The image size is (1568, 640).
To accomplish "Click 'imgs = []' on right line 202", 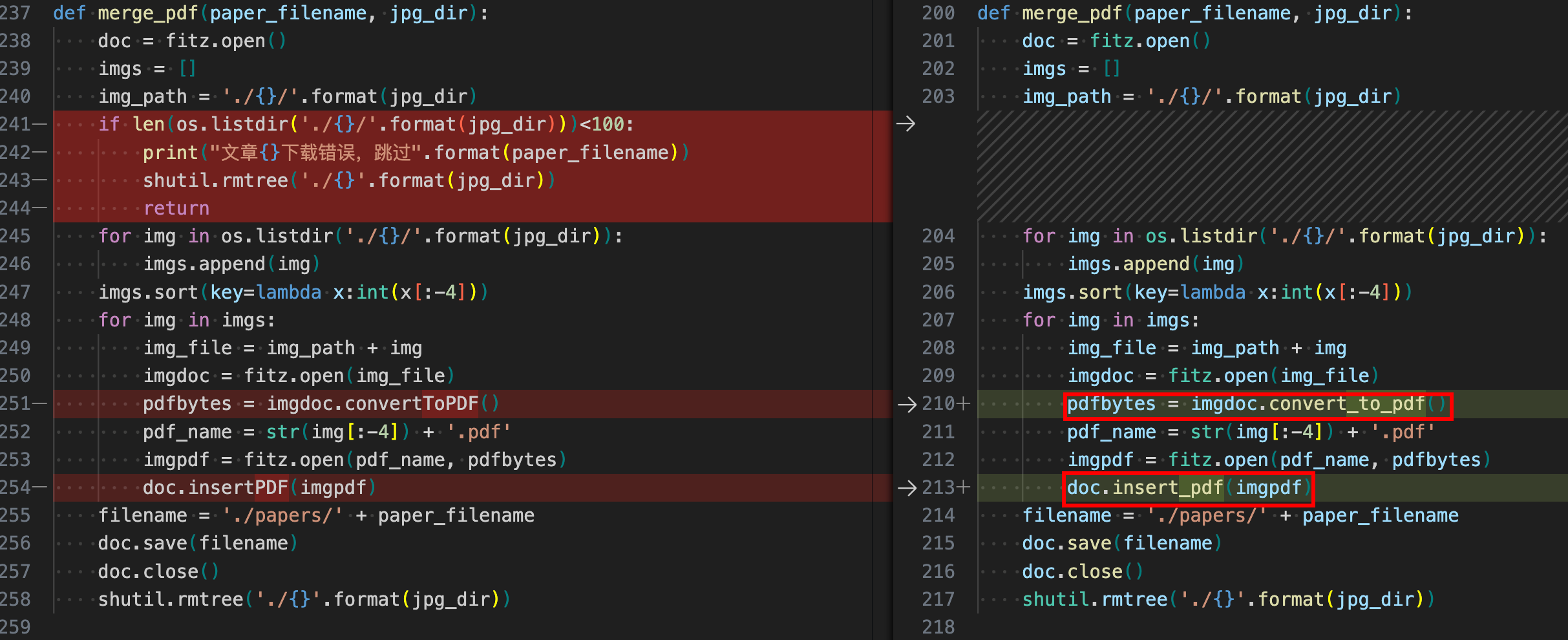I will tap(1071, 69).
